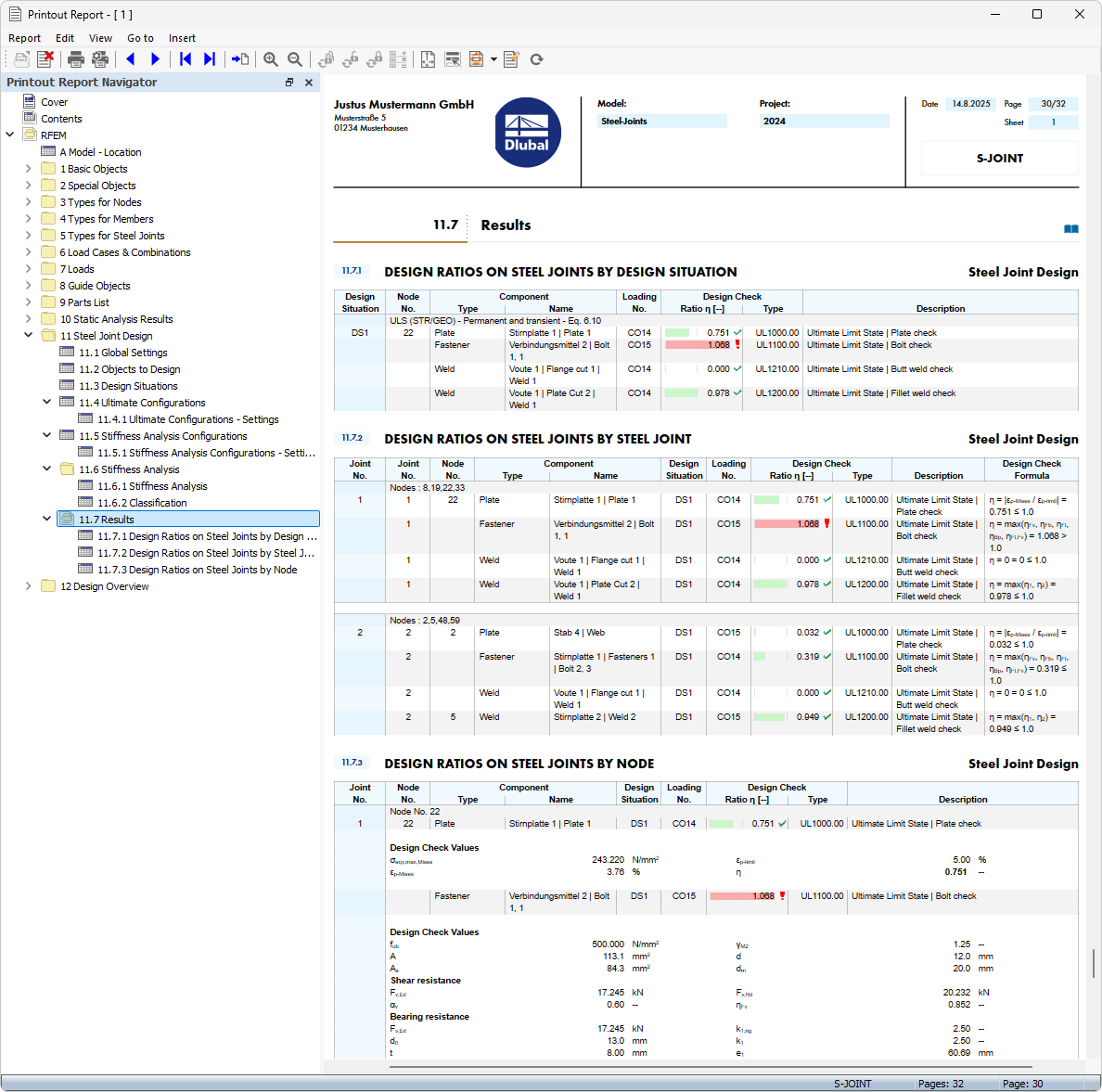This screenshot has width=1102, height=1092.
Task: Select 11.2 Objects to Design item
Action: (129, 369)
